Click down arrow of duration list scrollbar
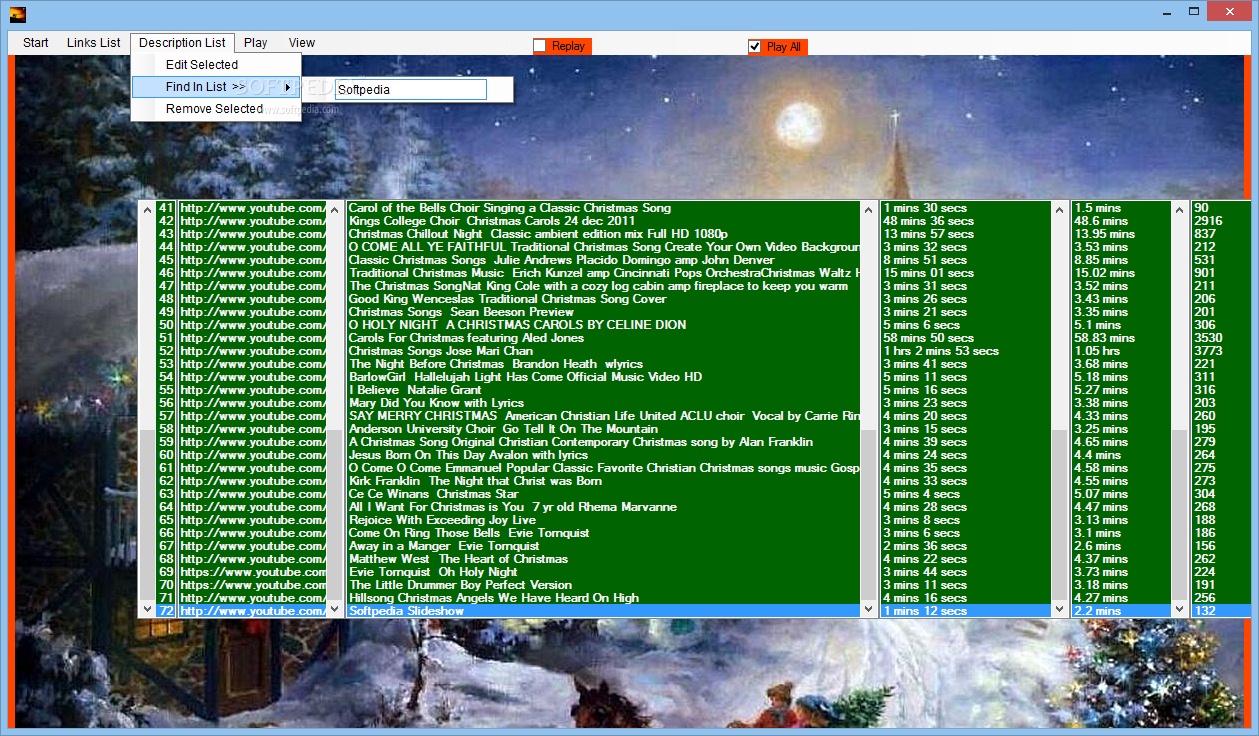Viewport: 1259px width, 736px height. (1059, 609)
